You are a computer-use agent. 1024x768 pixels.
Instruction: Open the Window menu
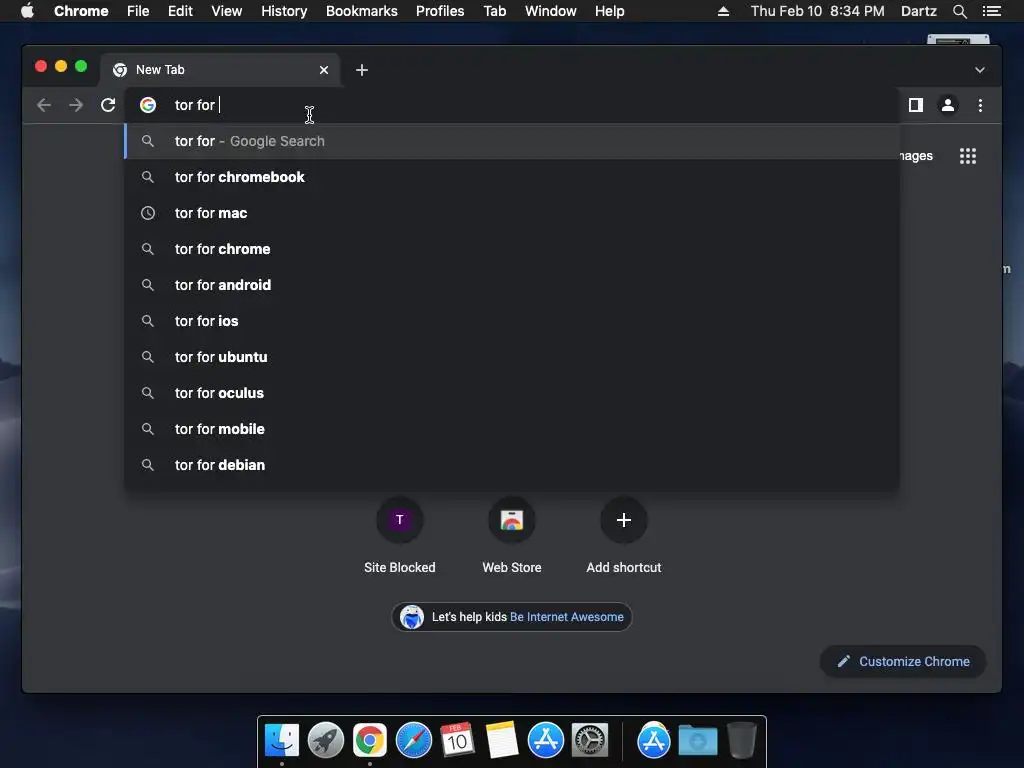pyautogui.click(x=551, y=11)
